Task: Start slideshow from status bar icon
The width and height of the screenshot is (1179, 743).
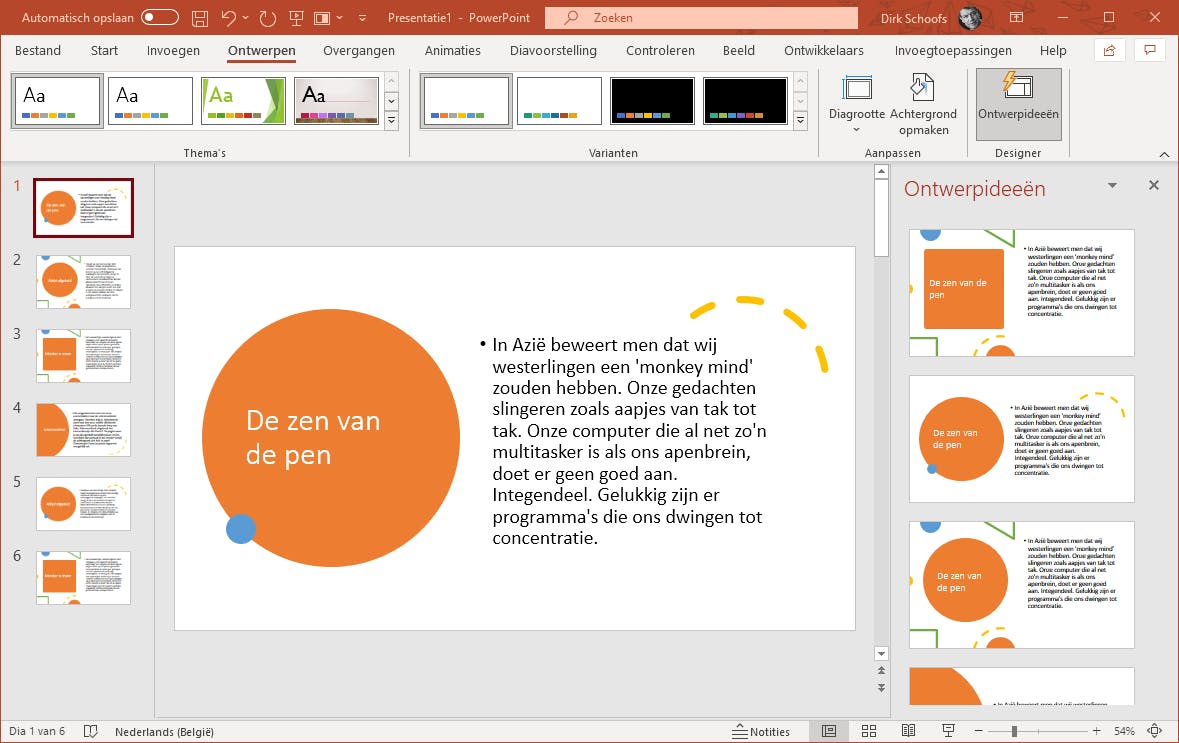Action: tap(947, 731)
